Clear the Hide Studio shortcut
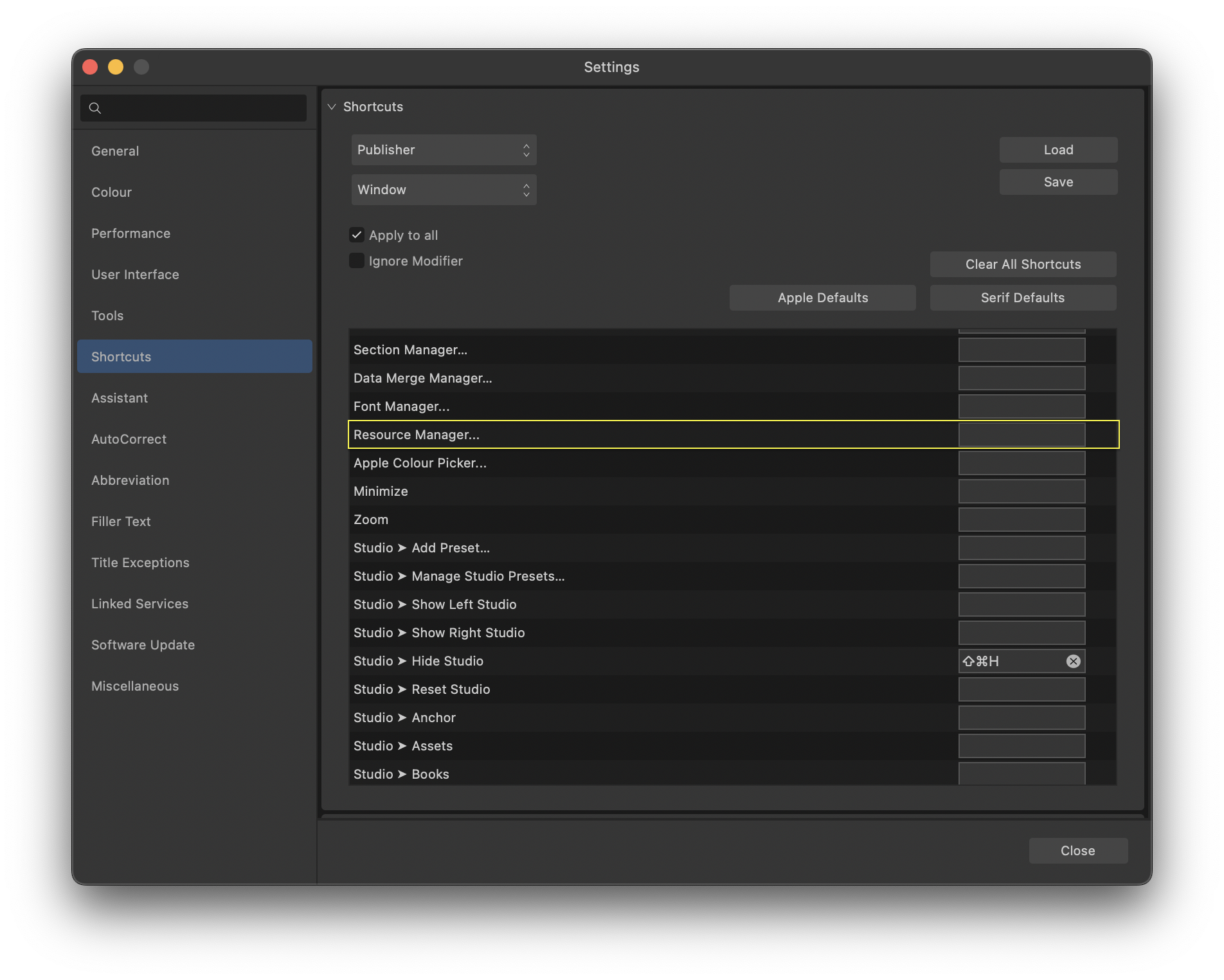The height and width of the screenshot is (980, 1224). tap(1072, 660)
